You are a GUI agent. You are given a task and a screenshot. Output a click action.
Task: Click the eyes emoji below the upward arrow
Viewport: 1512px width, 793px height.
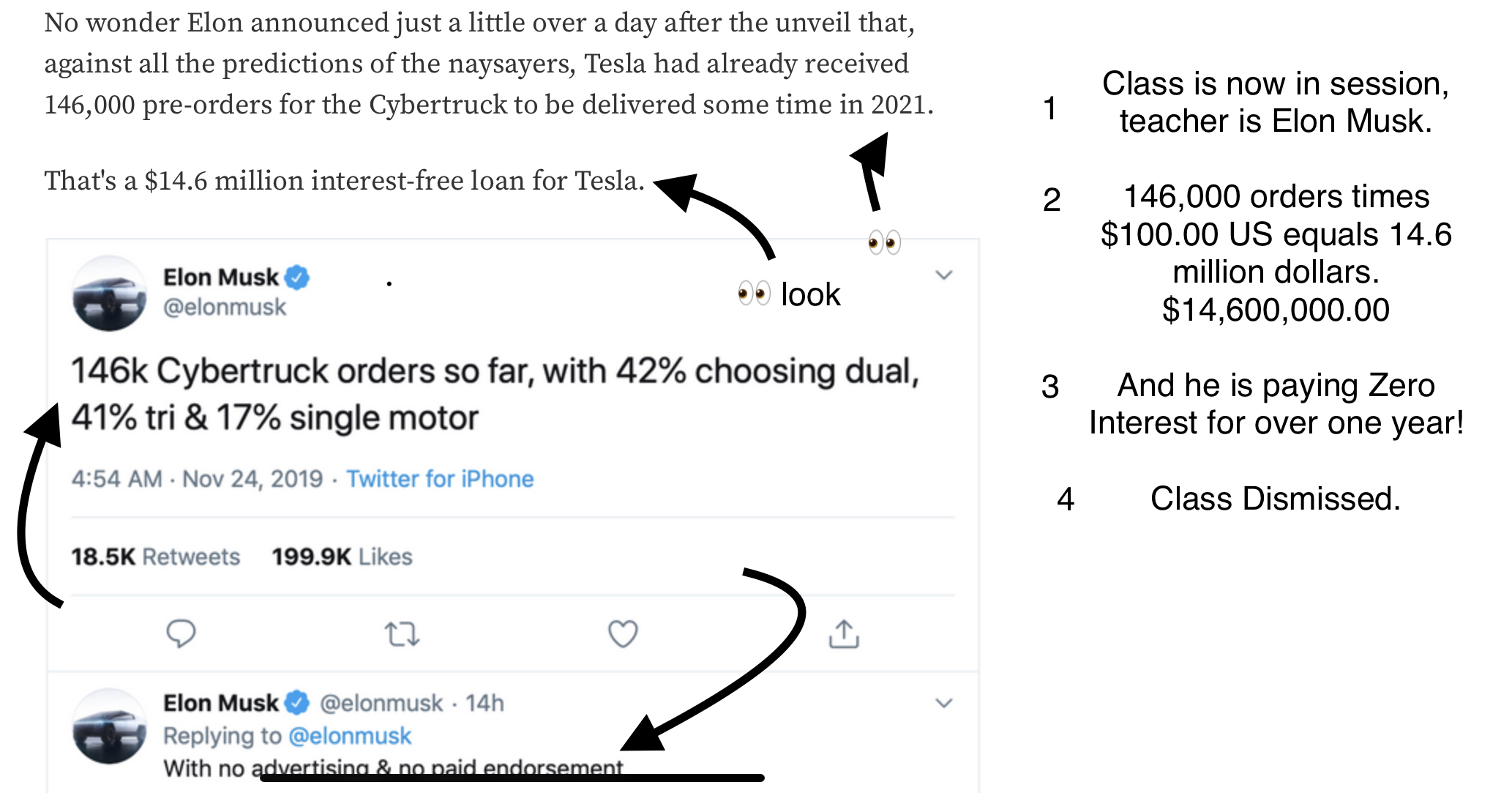click(x=884, y=242)
